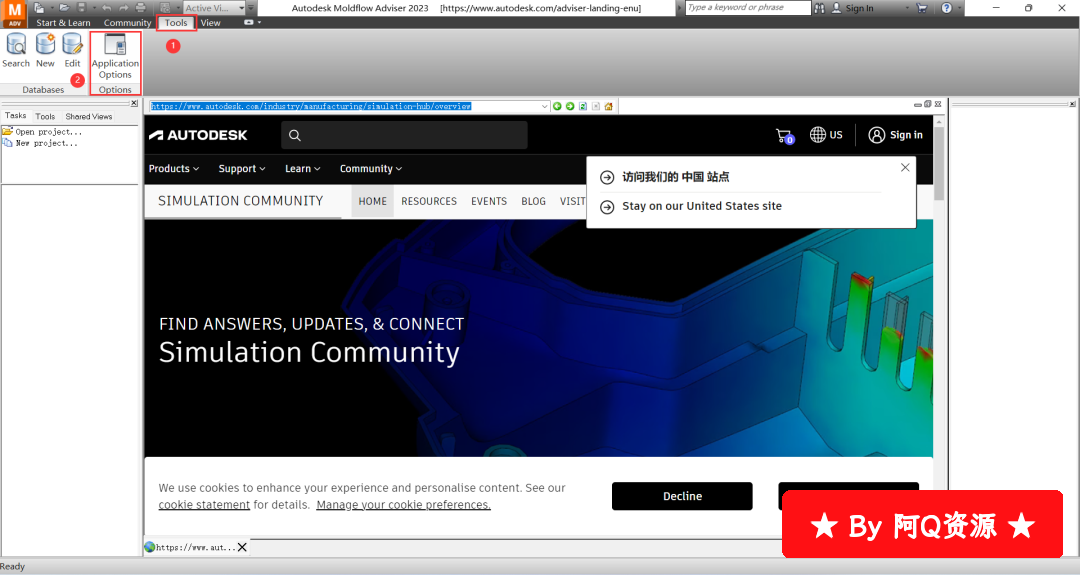
Task: Click the Search database icon
Action: point(16,50)
